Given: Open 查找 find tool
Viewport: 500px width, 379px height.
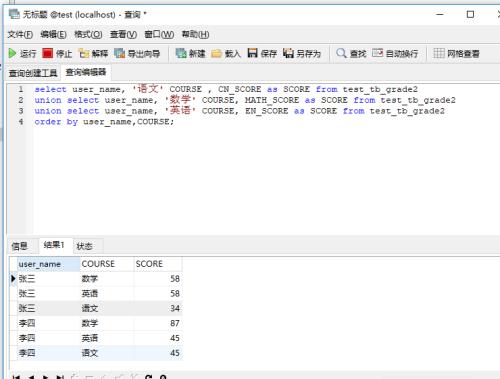Looking at the screenshot, I should 351,53.
